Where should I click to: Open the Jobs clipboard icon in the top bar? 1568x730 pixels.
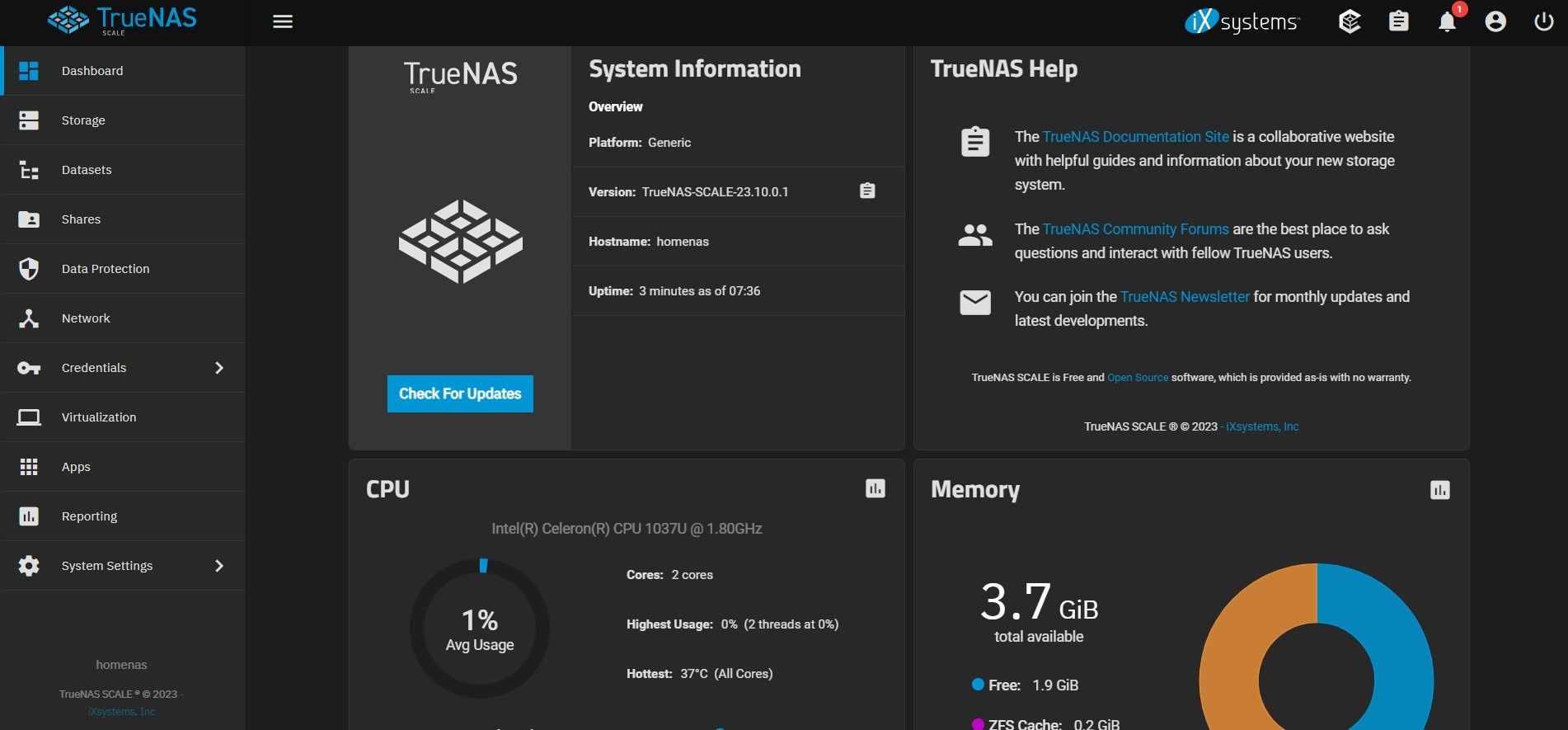(x=1399, y=21)
